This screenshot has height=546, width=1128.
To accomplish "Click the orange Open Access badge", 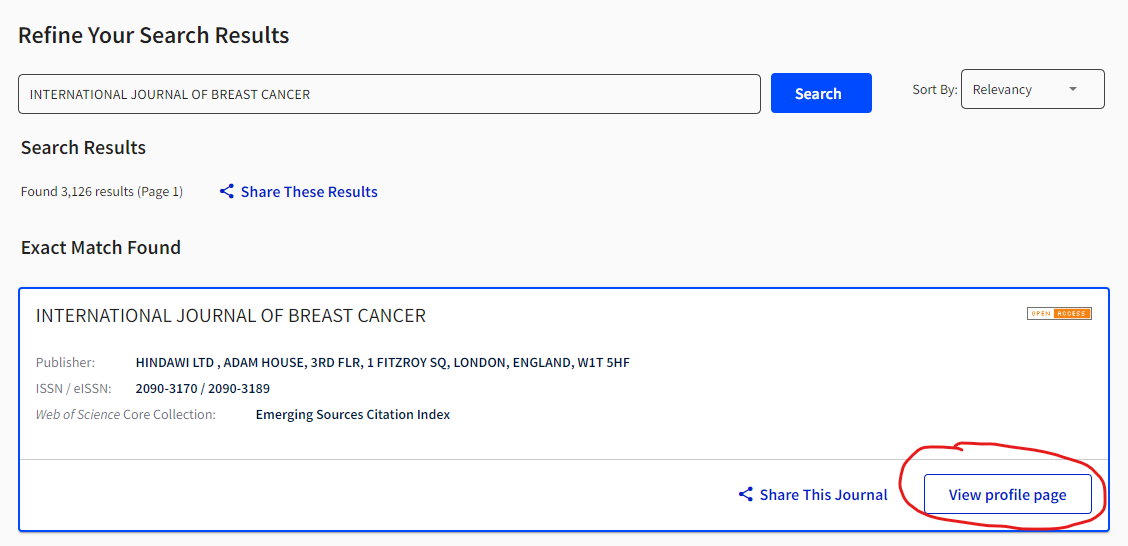I will [1059, 314].
